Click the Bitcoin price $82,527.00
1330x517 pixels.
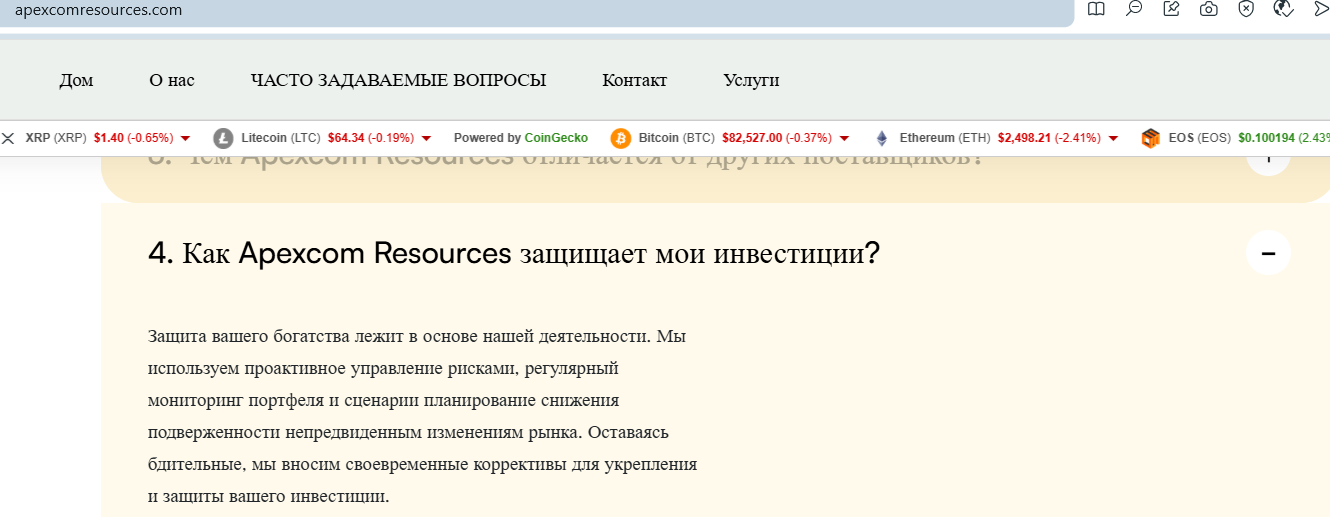click(753, 138)
